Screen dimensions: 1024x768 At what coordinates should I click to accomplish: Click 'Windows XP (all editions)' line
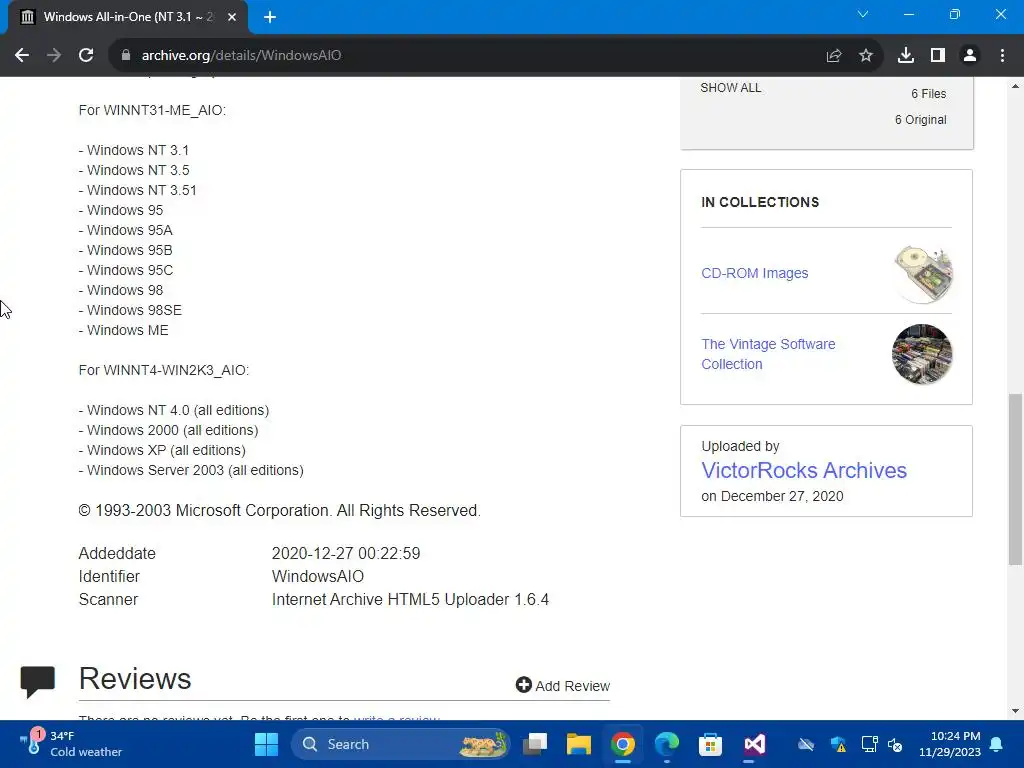coord(162,451)
